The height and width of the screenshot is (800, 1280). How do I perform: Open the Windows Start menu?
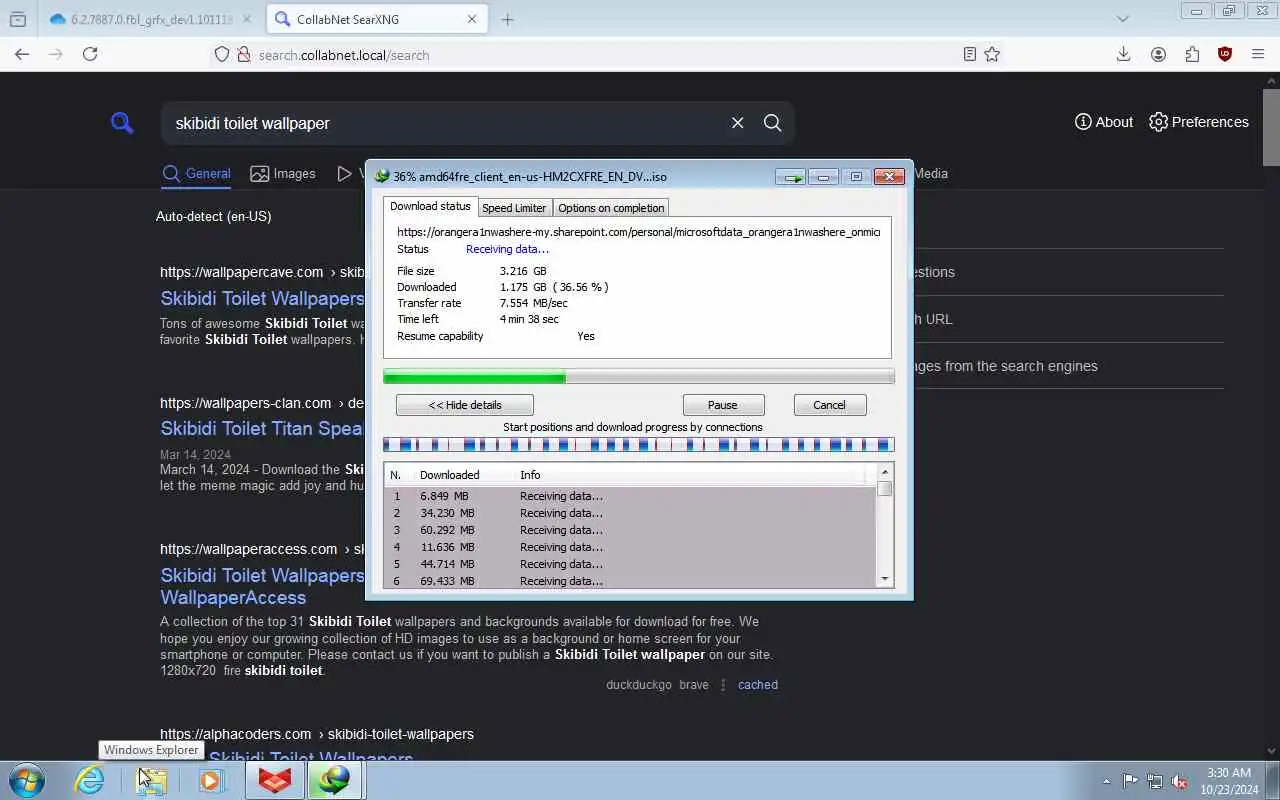27,780
